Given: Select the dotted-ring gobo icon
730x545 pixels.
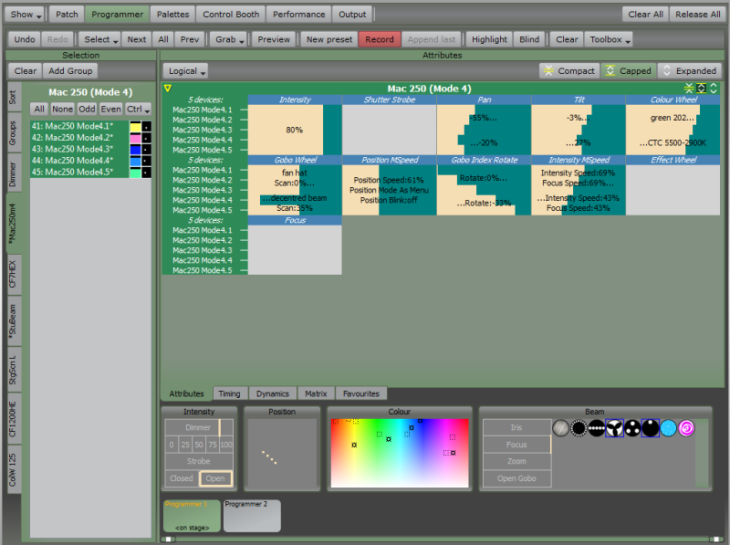Looking at the screenshot, I should click(x=579, y=428).
